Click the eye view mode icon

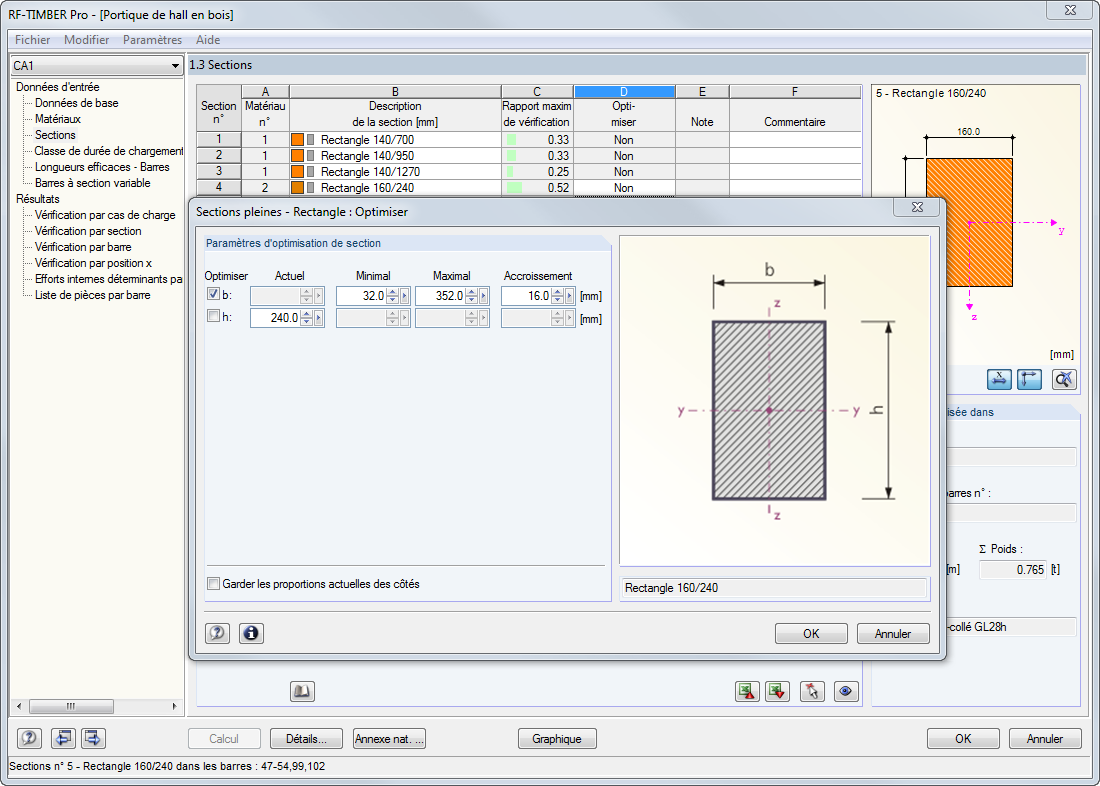click(x=847, y=692)
